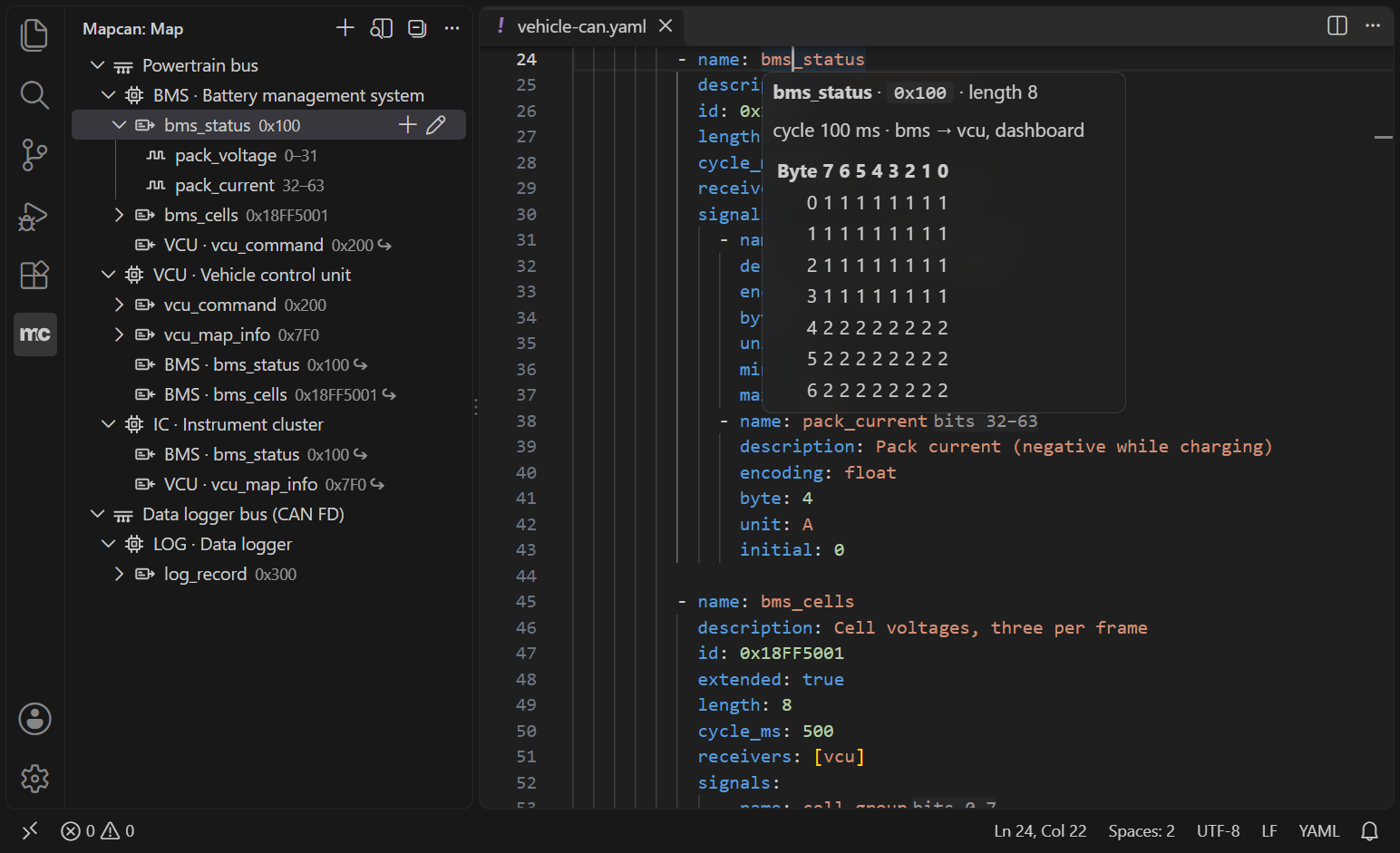Collapse the IC Instrument cluster node
The image size is (1400, 853).
(x=109, y=424)
